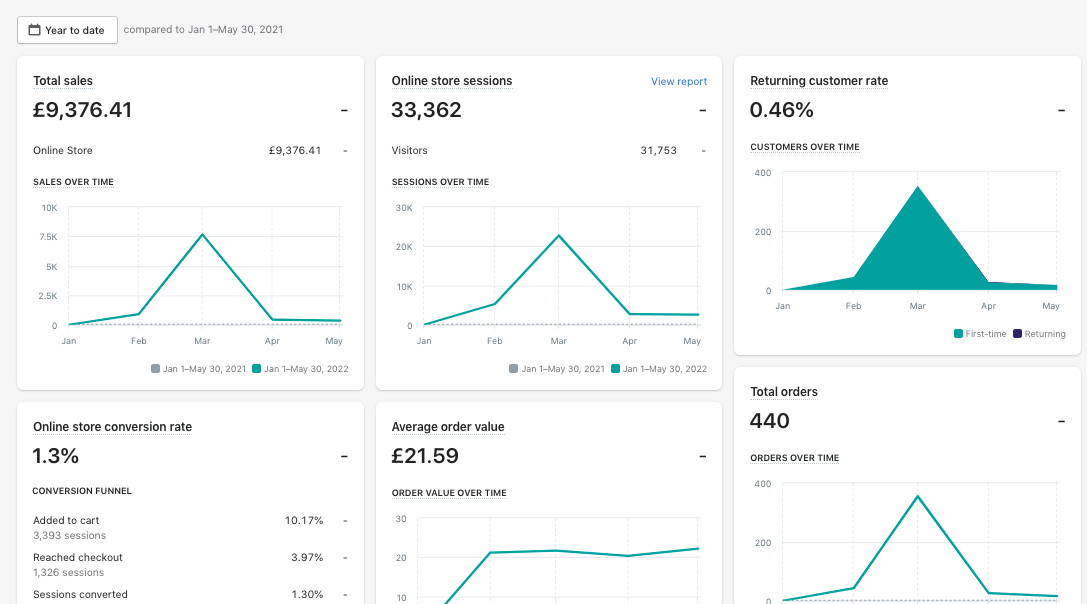Toggle the First-time legend swatch
The height and width of the screenshot is (604, 1087).
[x=958, y=334]
